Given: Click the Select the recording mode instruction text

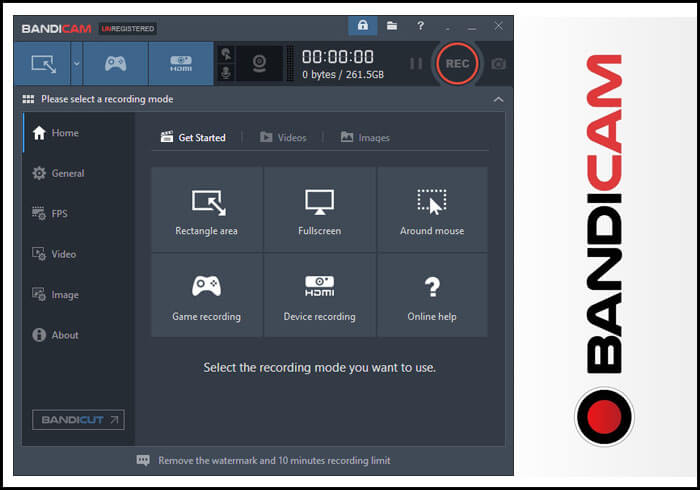Looking at the screenshot, I should coord(320,367).
